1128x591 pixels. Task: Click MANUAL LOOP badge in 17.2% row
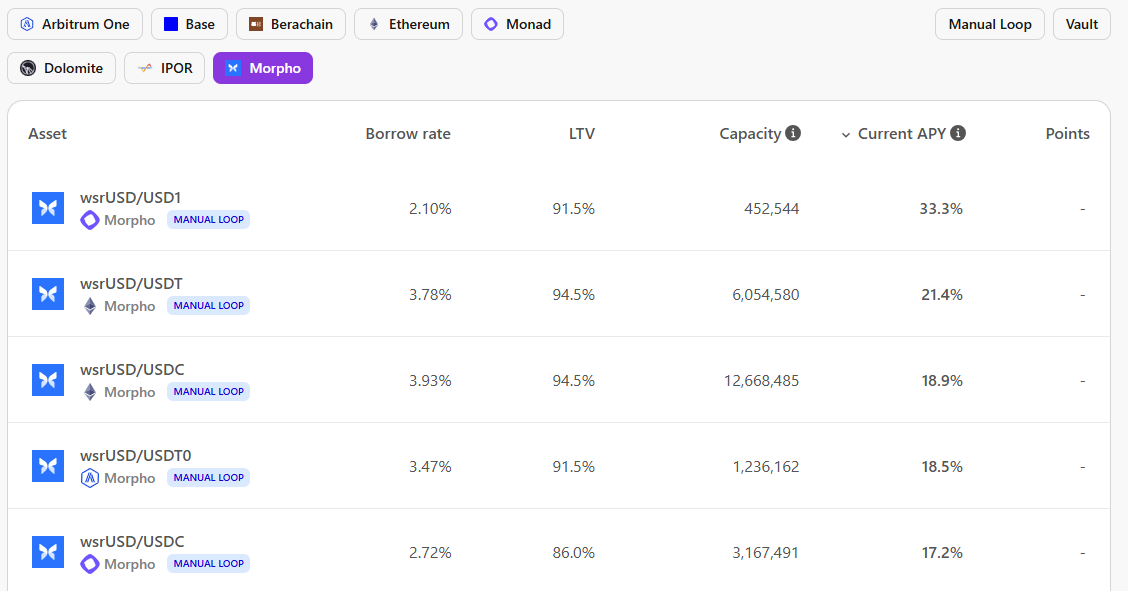point(209,564)
